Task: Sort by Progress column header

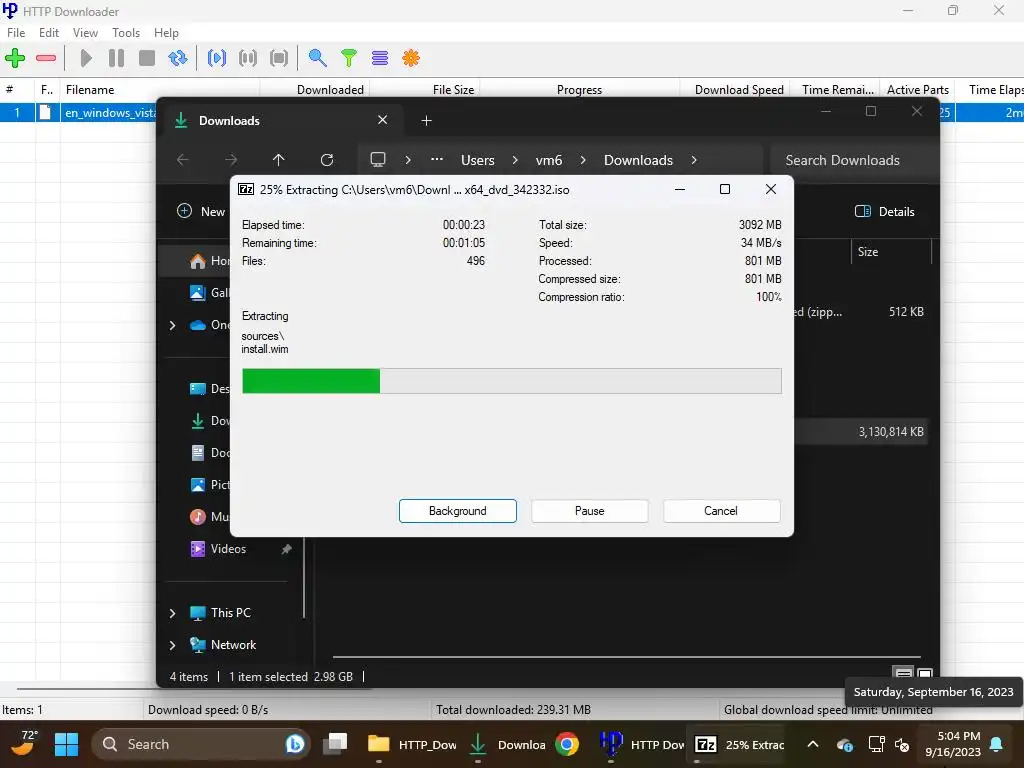Action: pyautogui.click(x=579, y=89)
